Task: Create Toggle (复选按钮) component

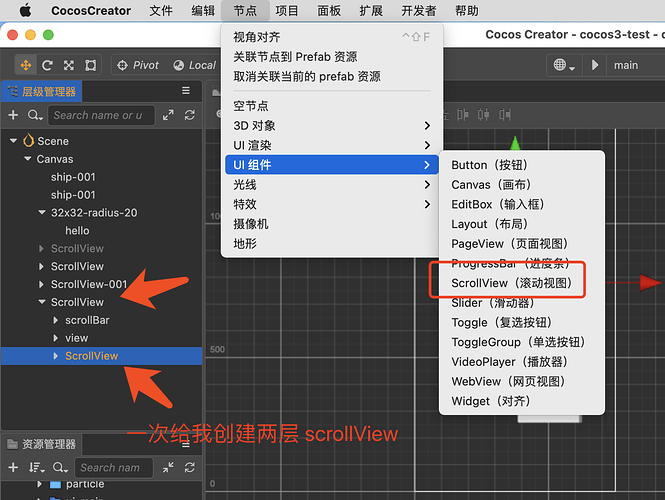Action: click(522, 322)
